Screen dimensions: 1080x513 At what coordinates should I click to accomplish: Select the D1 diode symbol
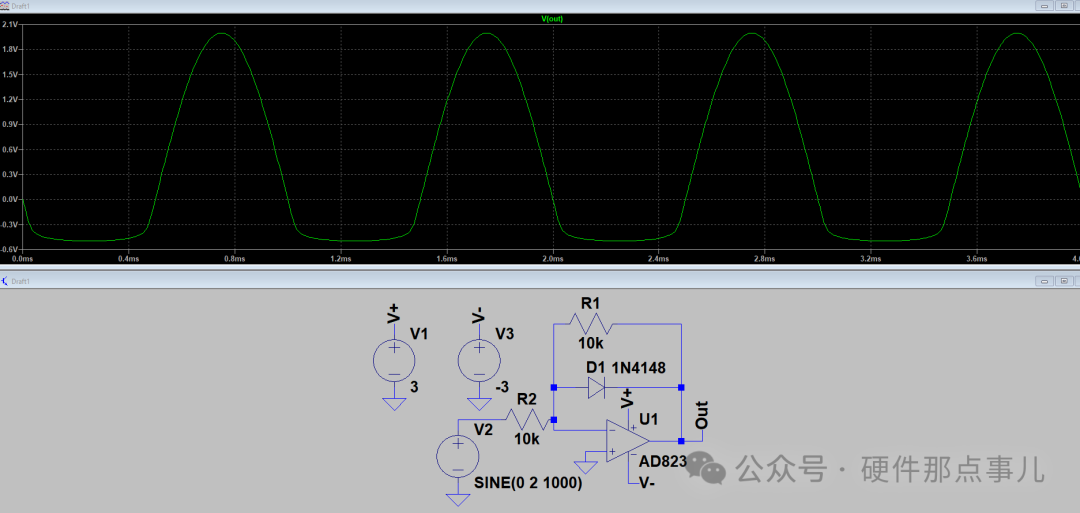pos(596,387)
